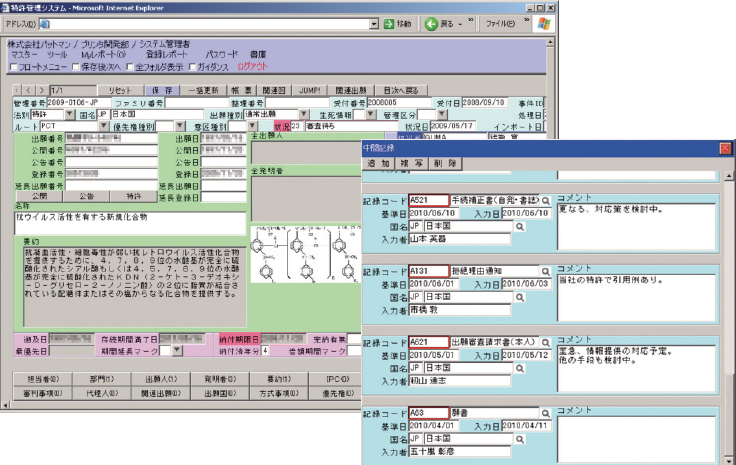Click the 発明者(3) button
This screenshot has height=465, width=736.
coord(220,379)
